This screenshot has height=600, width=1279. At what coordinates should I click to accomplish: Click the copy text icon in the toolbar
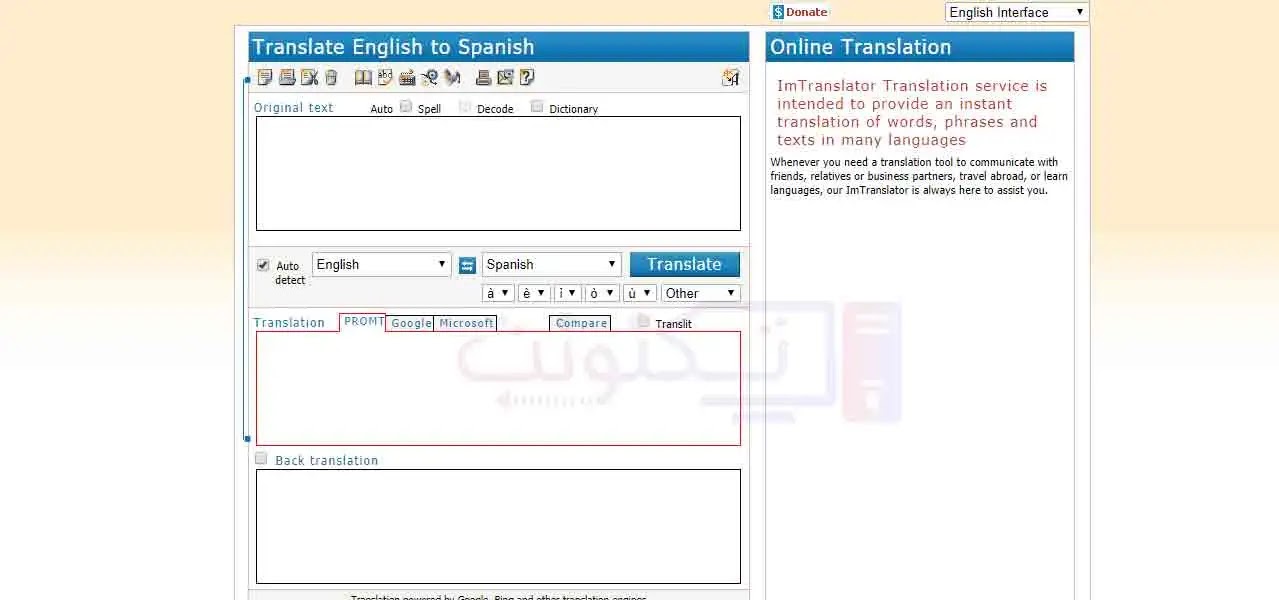coord(265,77)
